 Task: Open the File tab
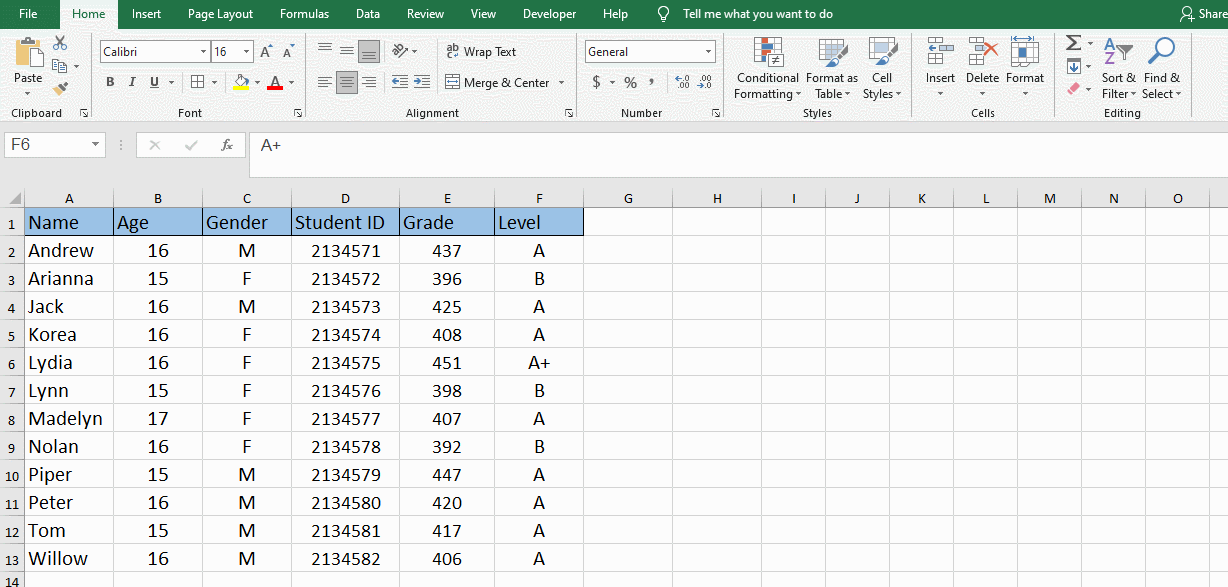pyautogui.click(x=28, y=14)
